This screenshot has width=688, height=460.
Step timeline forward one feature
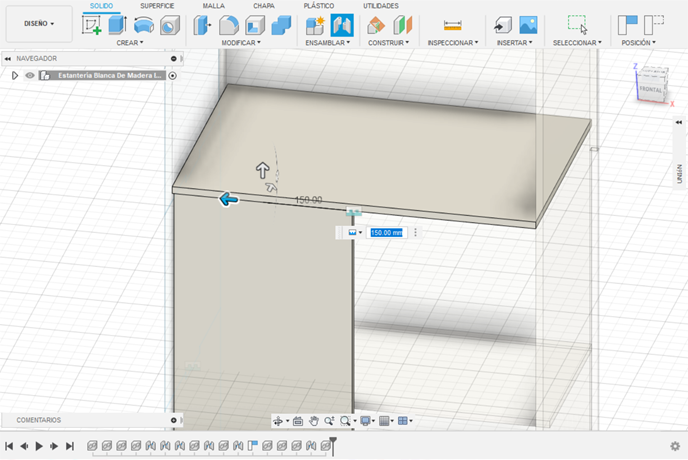(54, 446)
